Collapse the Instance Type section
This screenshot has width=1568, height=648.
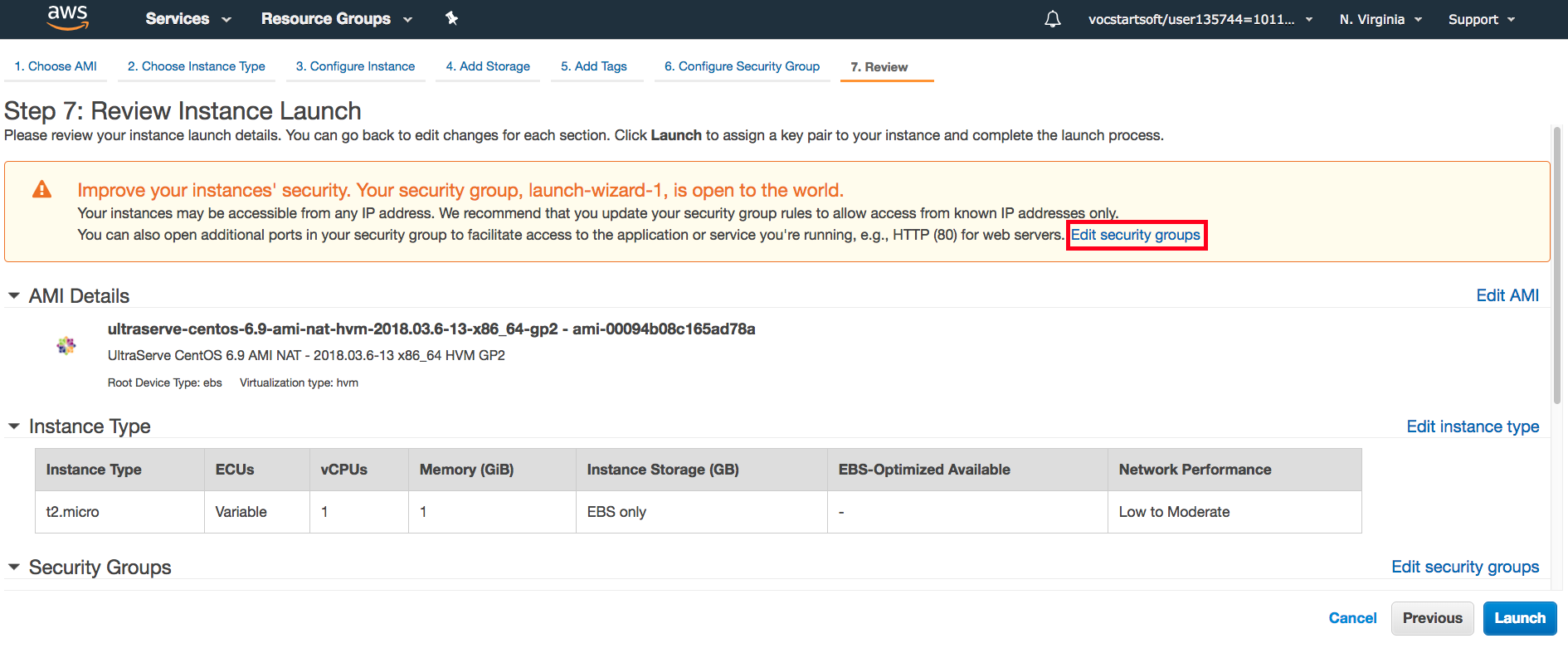click(14, 426)
